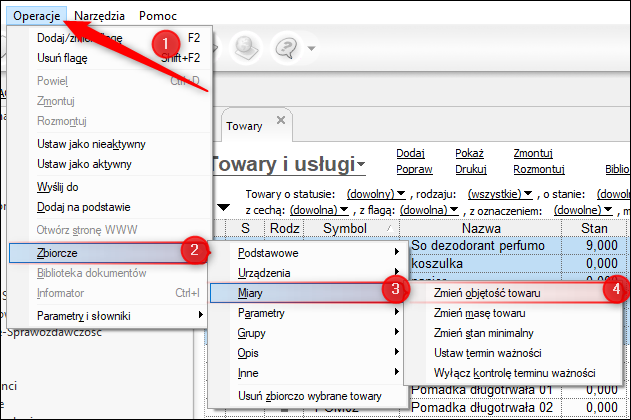Image resolution: width=631 pixels, height=420 pixels.
Task: Click black filter arrow left of z cechą
Action: [223, 208]
